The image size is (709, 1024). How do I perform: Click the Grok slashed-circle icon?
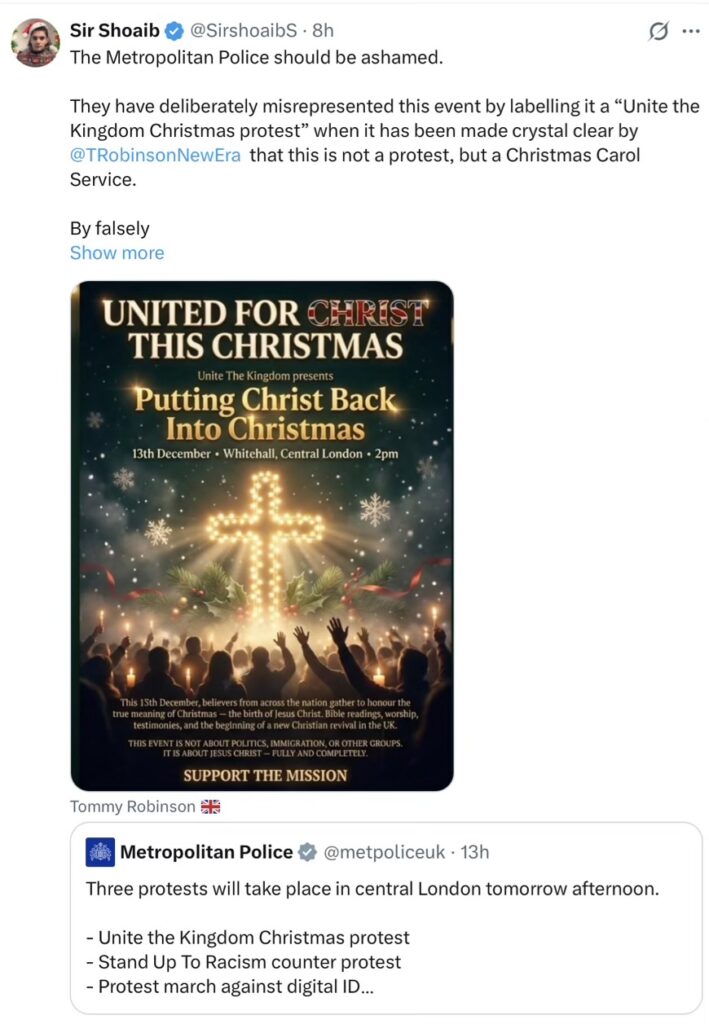[658, 32]
